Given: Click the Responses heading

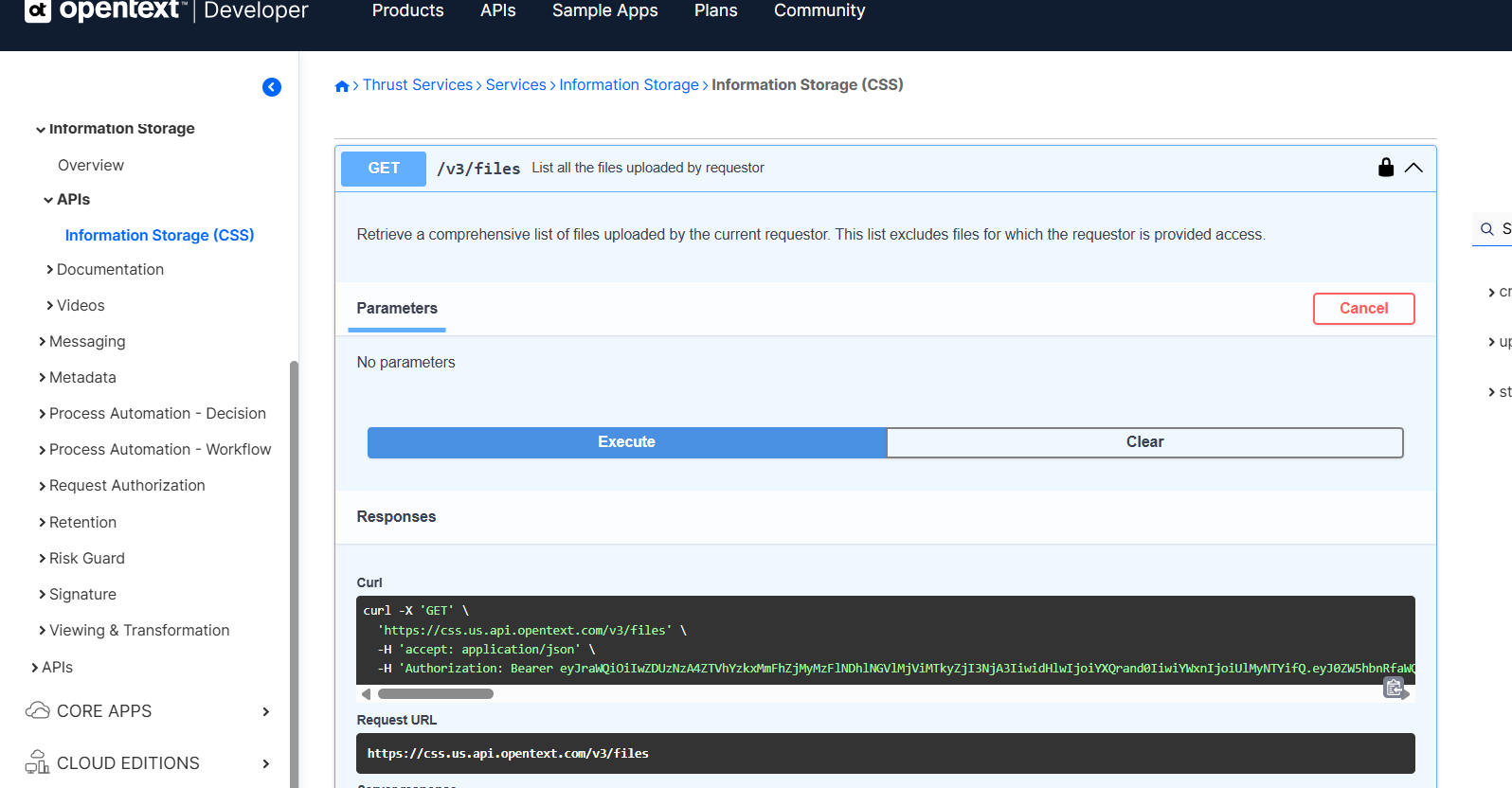Looking at the screenshot, I should pyautogui.click(x=397, y=517).
